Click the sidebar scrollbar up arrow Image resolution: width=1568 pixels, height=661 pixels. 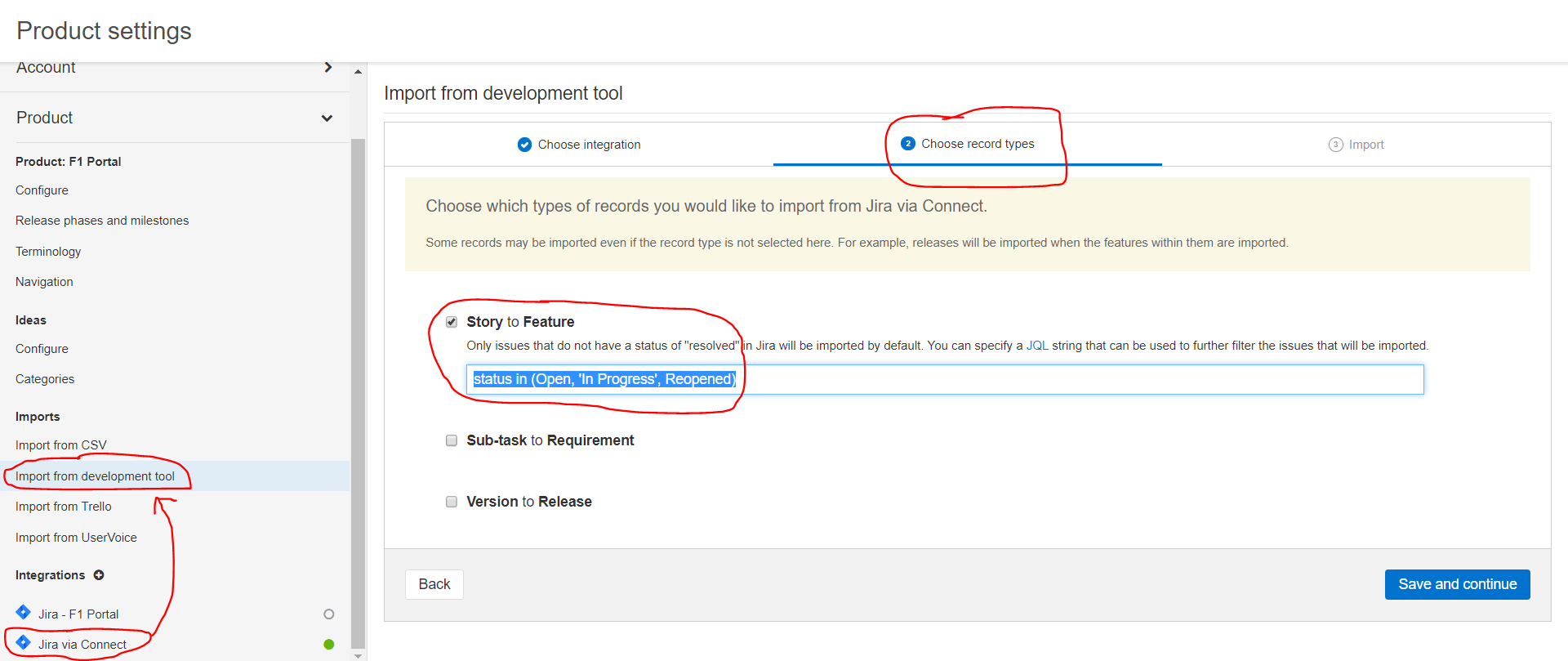point(358,72)
